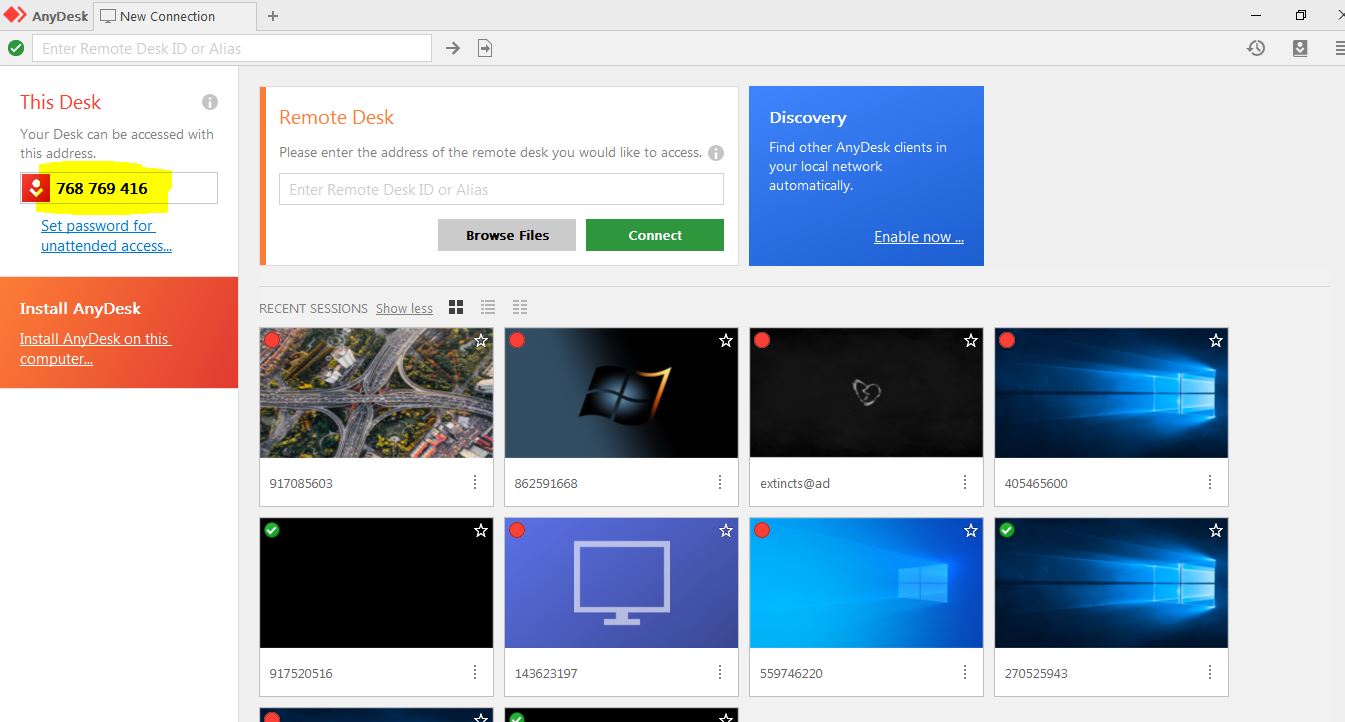1345x722 pixels.
Task: Open the Windows 10 thumbnail session 405465600
Action: click(x=1111, y=393)
